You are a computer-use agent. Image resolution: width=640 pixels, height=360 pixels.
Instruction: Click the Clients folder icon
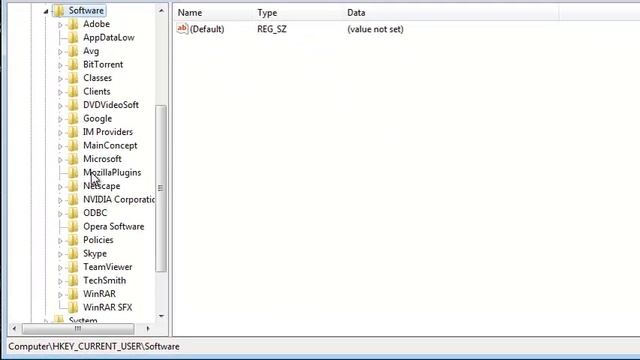coord(73,91)
